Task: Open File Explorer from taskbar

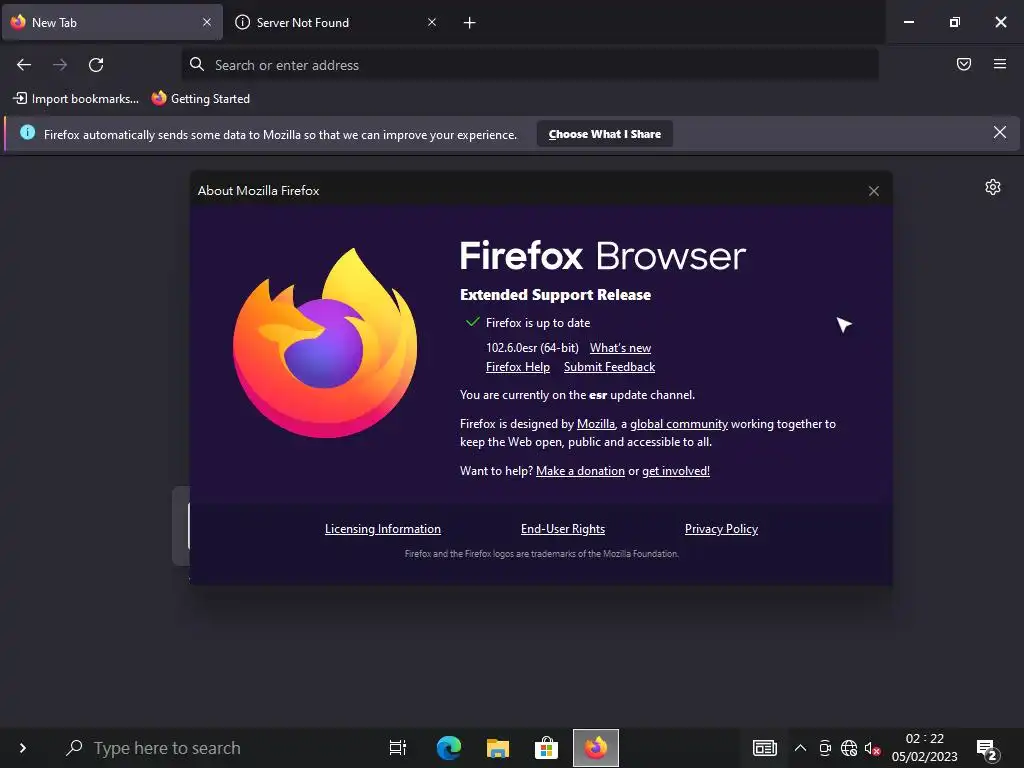Action: click(x=498, y=748)
